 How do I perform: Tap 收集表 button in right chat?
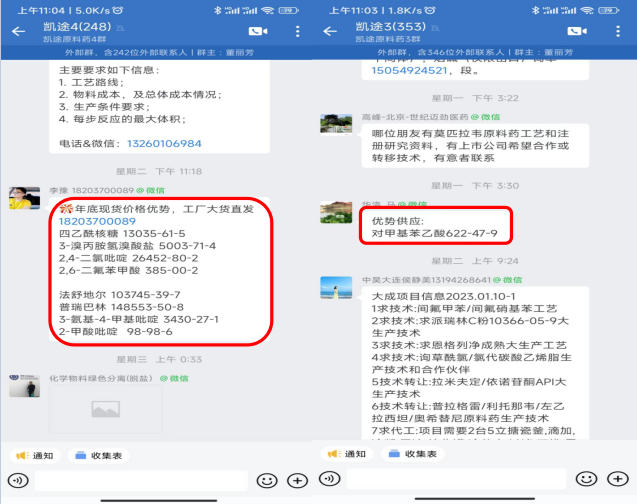click(x=412, y=454)
